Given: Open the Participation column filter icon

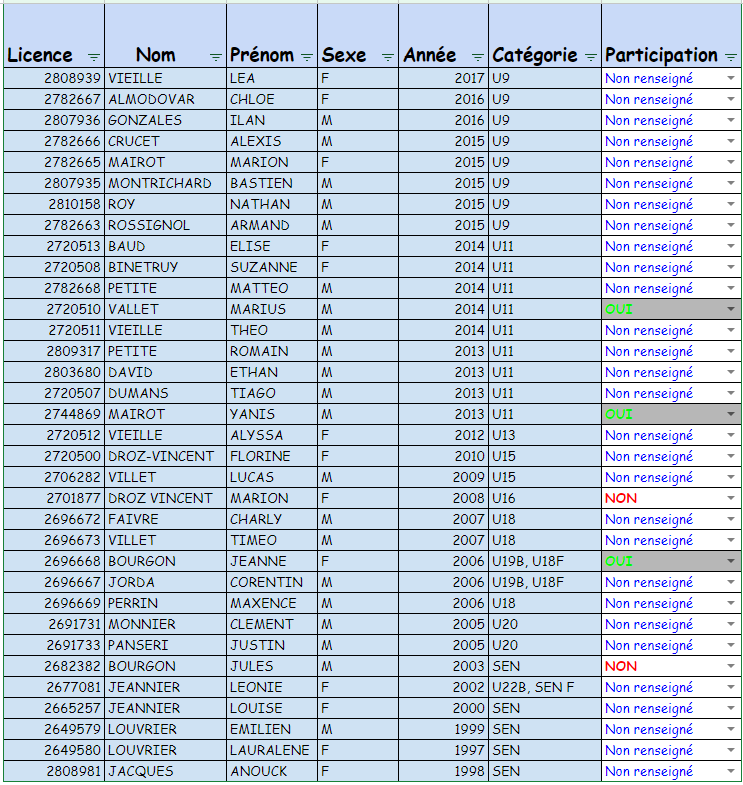Looking at the screenshot, I should (731, 57).
